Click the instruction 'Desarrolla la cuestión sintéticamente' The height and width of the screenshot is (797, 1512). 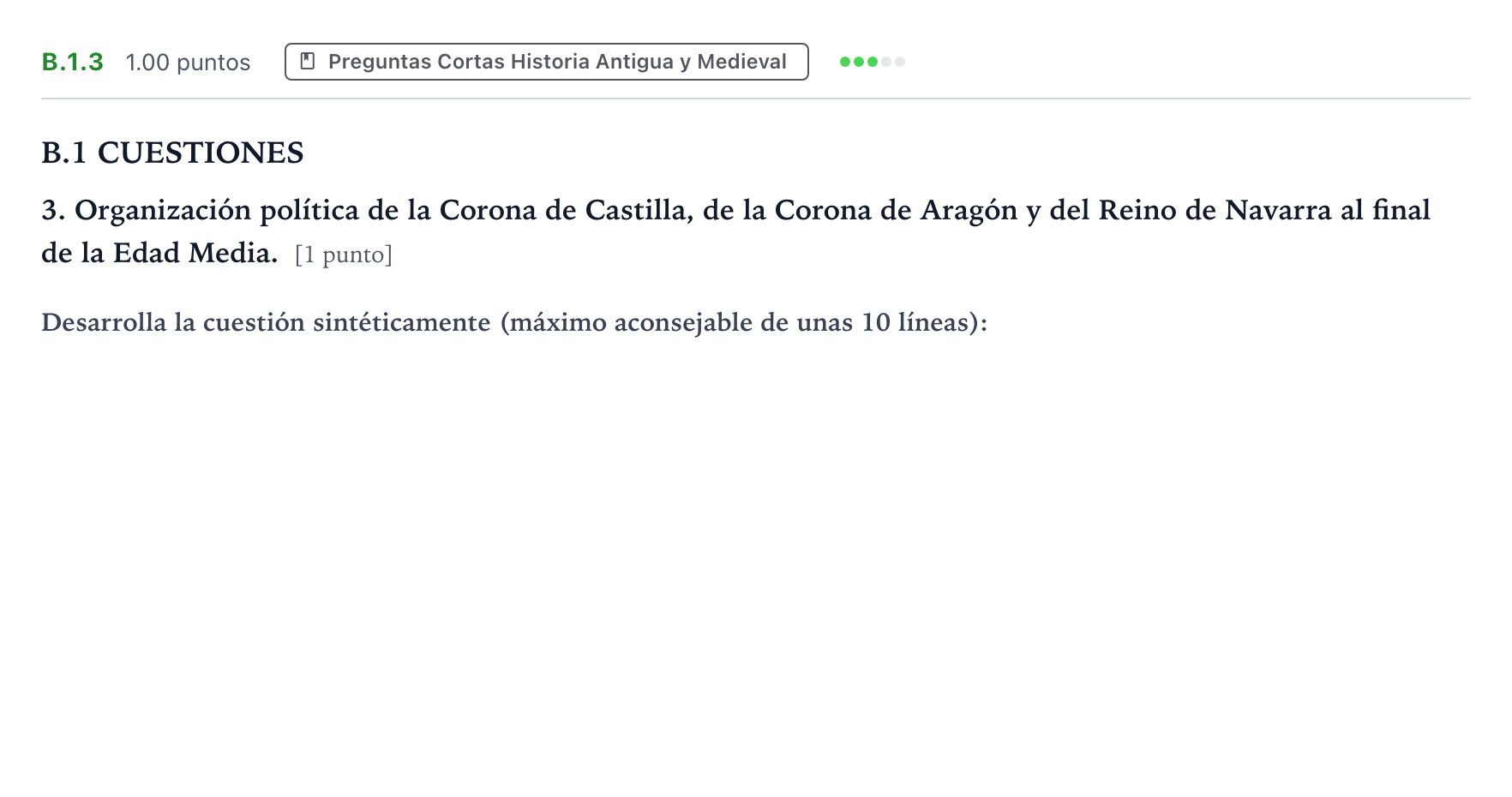[514, 322]
